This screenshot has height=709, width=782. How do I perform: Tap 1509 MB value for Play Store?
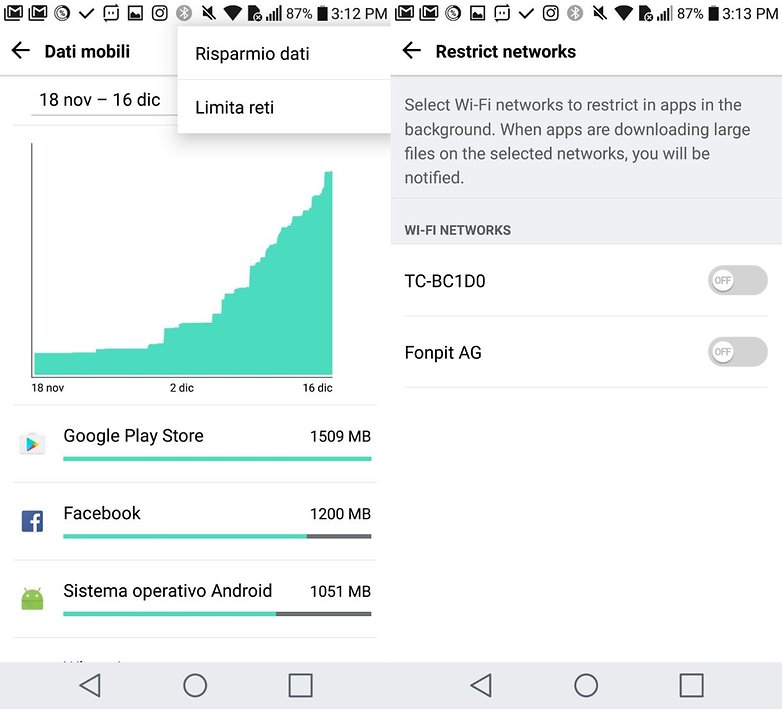pos(341,436)
